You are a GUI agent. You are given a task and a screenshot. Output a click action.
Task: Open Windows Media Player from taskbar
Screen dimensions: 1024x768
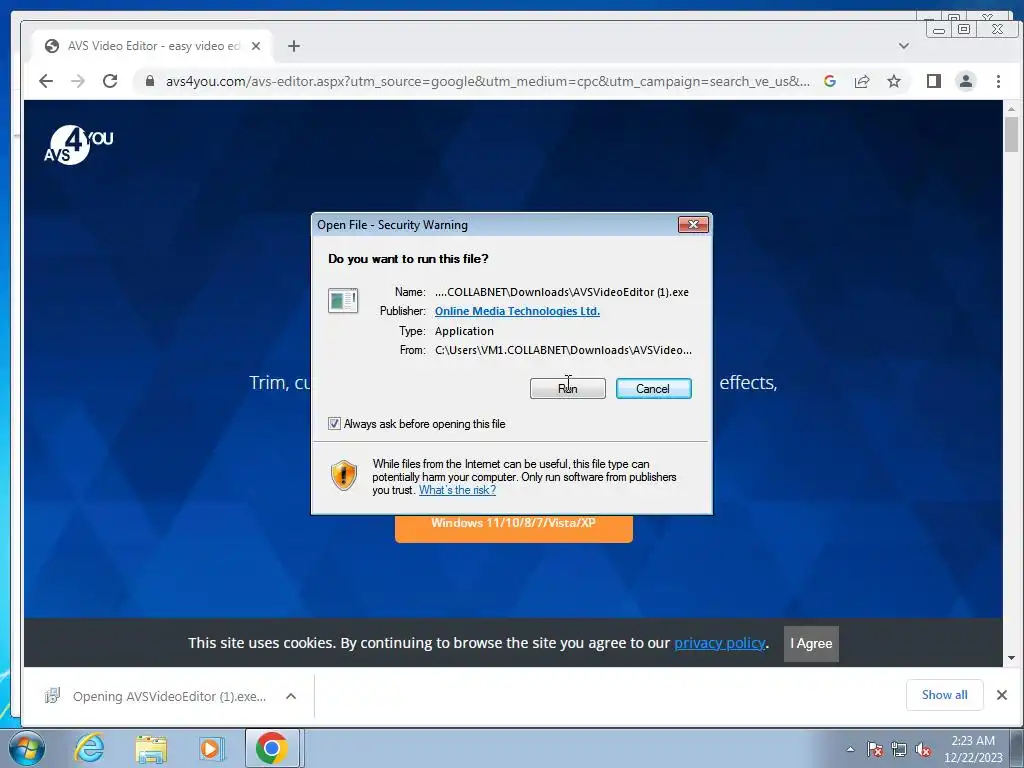(212, 748)
